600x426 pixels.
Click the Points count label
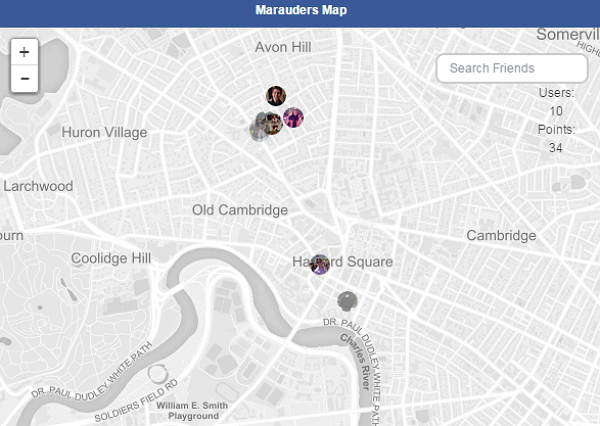click(556, 129)
